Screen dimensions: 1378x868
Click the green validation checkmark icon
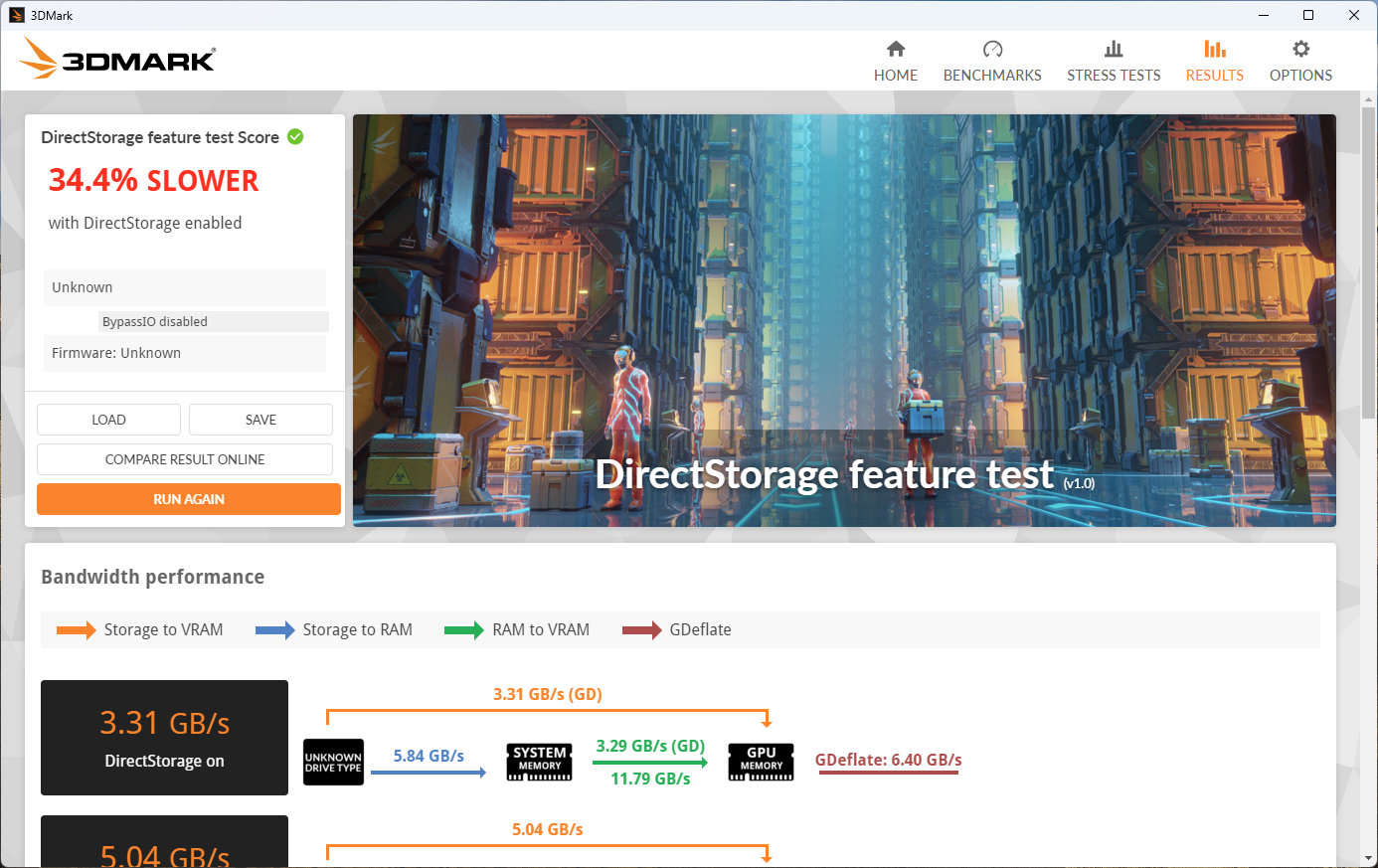[295, 137]
